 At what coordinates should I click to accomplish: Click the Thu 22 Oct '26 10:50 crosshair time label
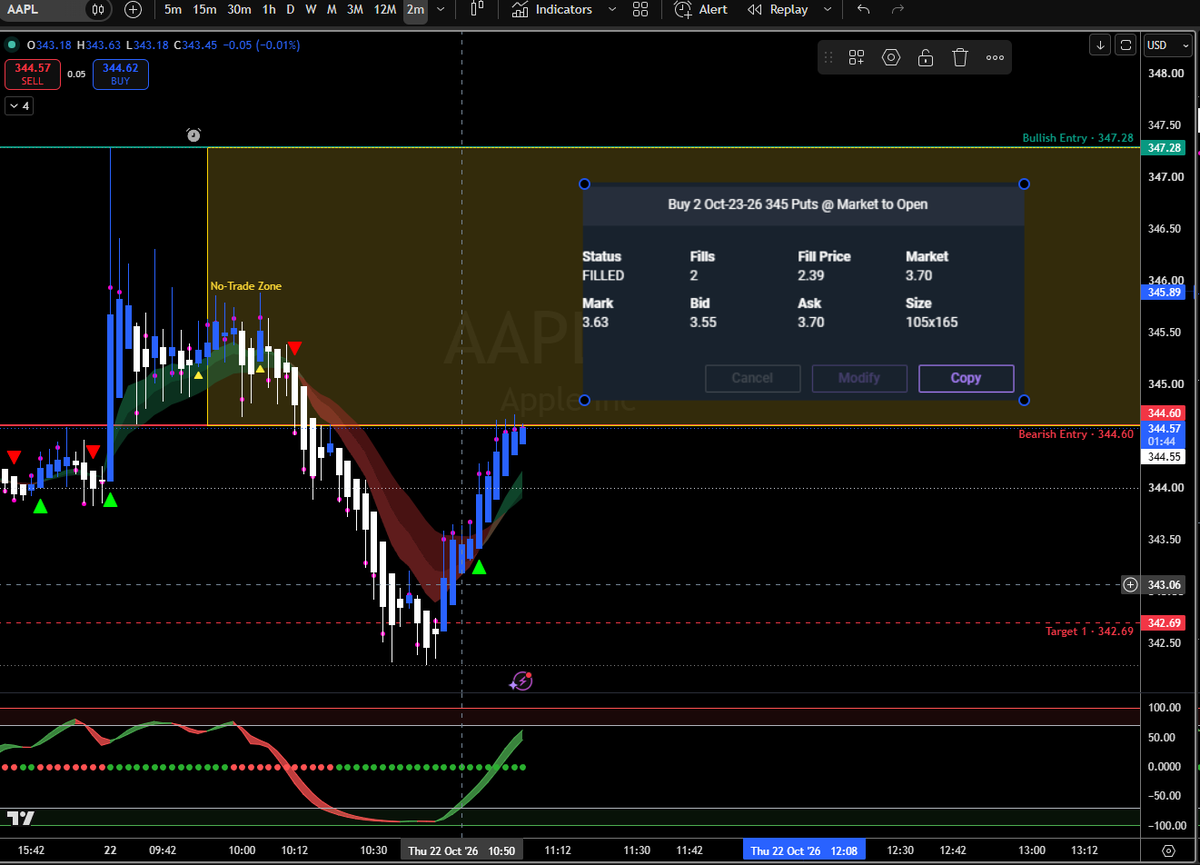(461, 850)
